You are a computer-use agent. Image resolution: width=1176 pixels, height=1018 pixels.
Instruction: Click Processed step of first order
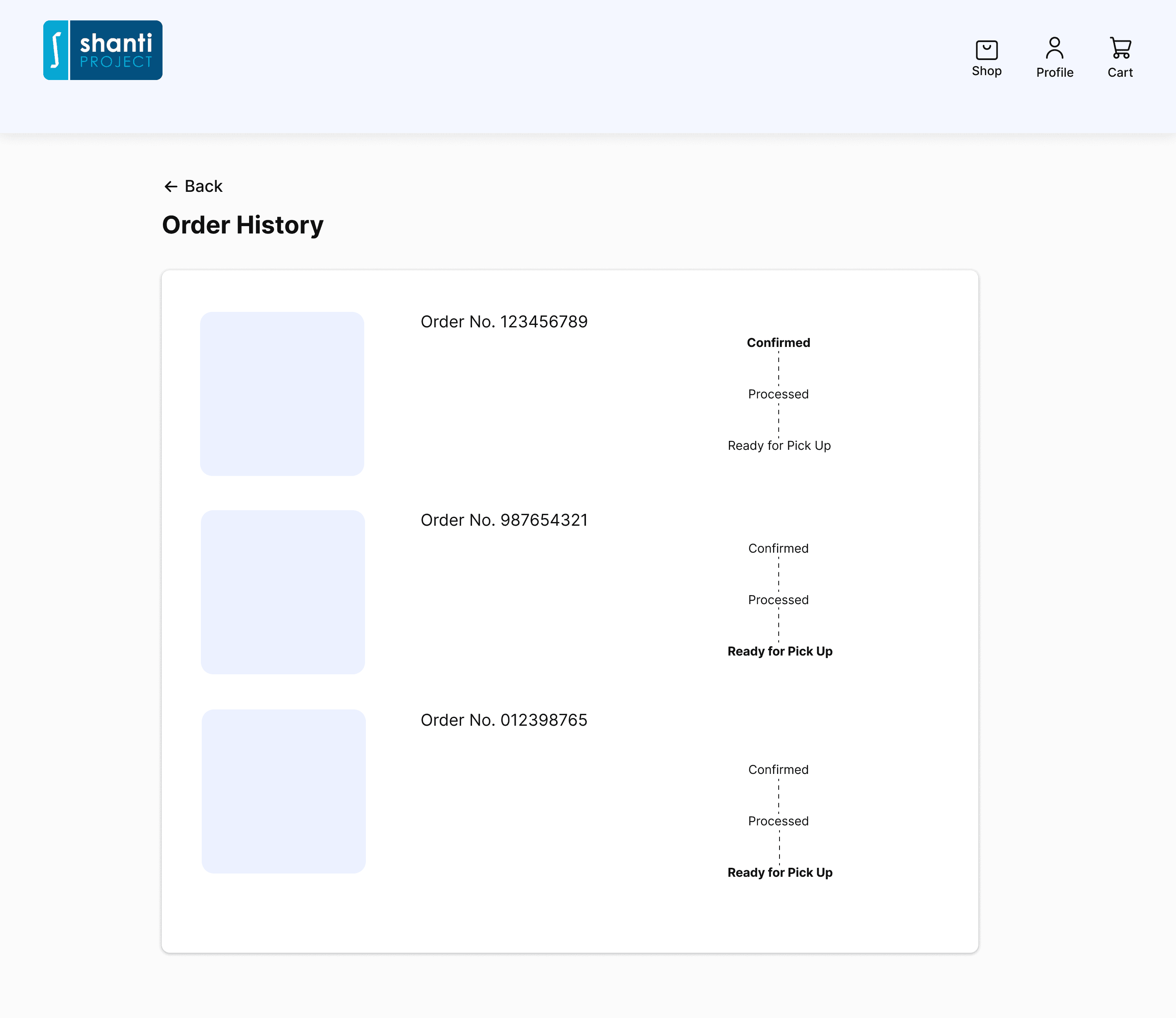click(x=778, y=394)
